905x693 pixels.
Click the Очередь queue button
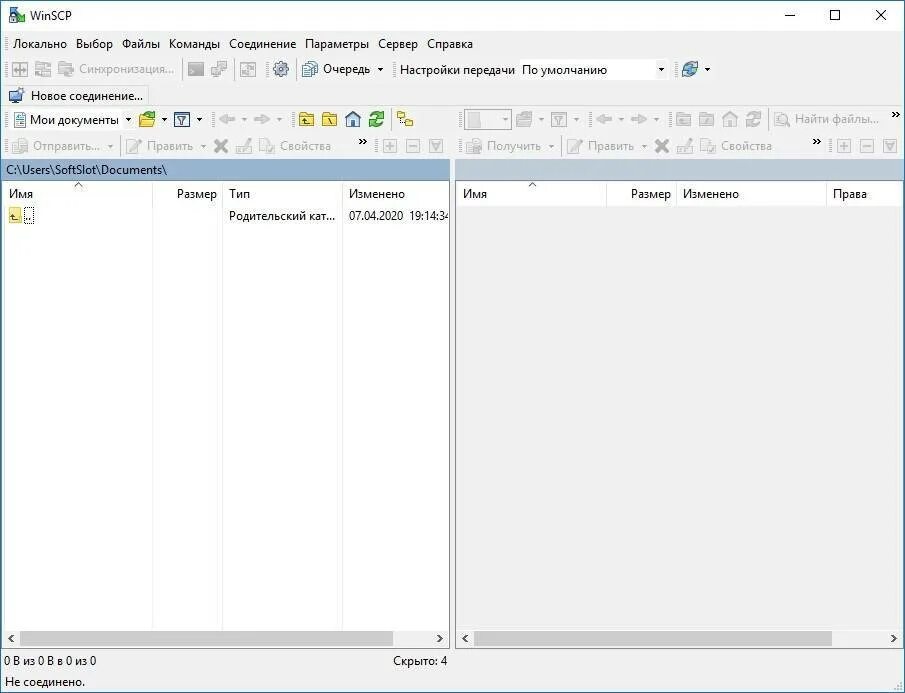(x=336, y=69)
